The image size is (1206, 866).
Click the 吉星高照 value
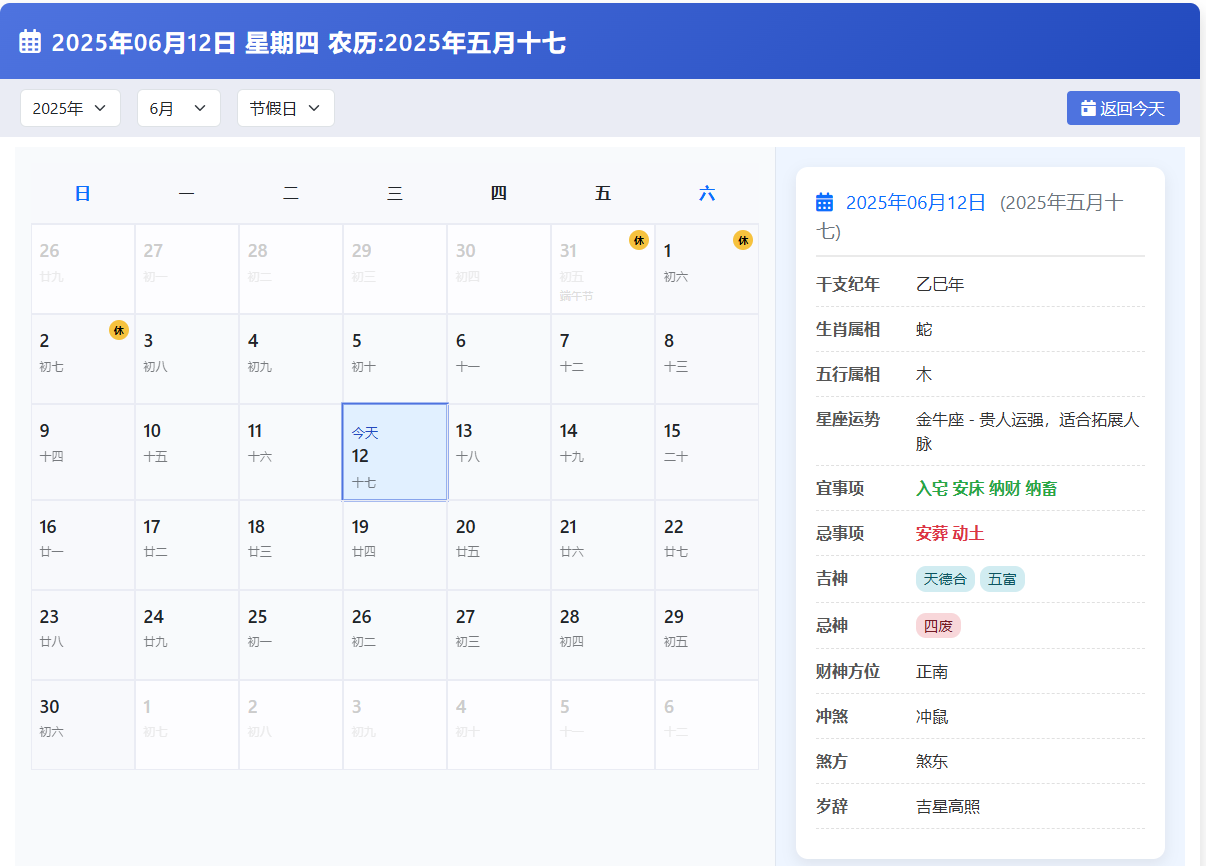point(948,807)
